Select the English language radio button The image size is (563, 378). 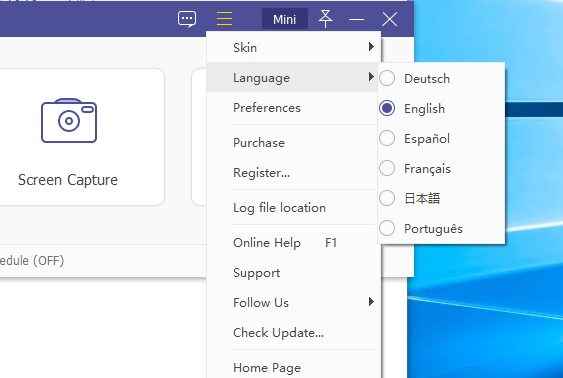point(387,108)
